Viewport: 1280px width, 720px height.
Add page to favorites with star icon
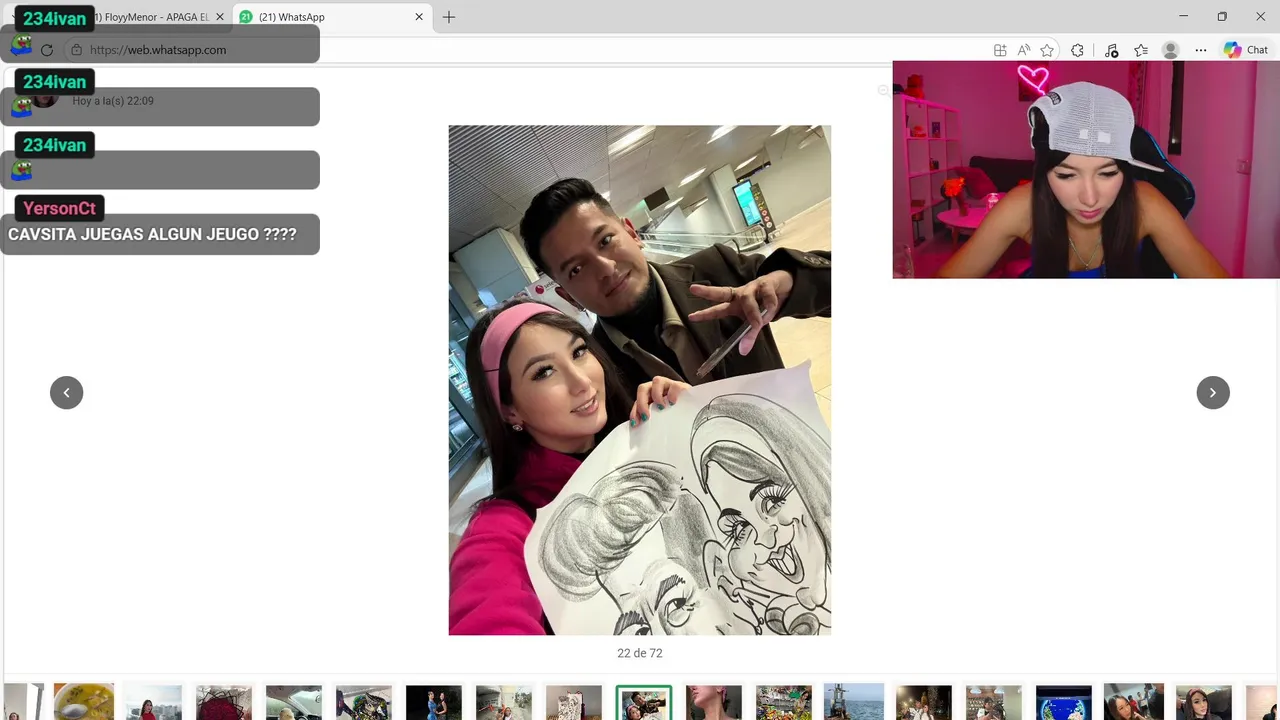click(x=1047, y=50)
